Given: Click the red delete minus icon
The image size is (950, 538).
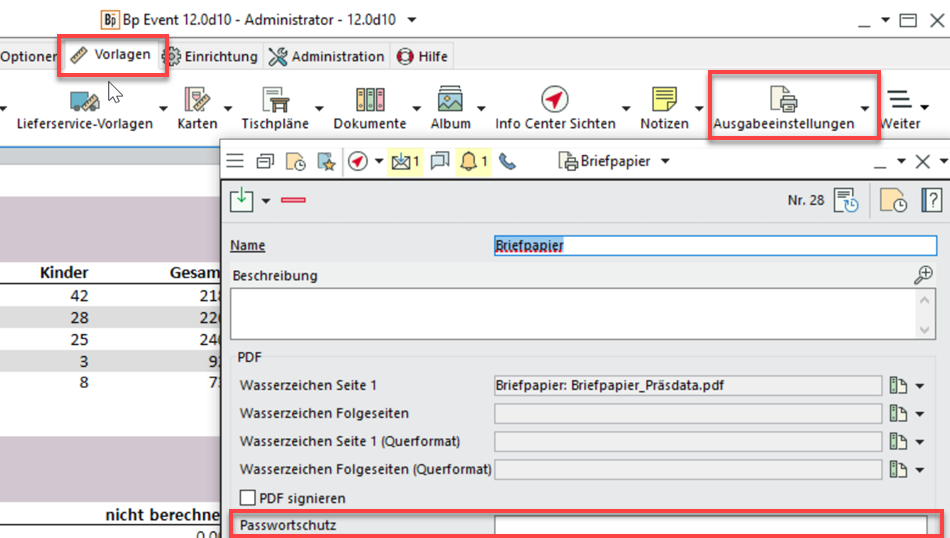Looking at the screenshot, I should pos(293,200).
